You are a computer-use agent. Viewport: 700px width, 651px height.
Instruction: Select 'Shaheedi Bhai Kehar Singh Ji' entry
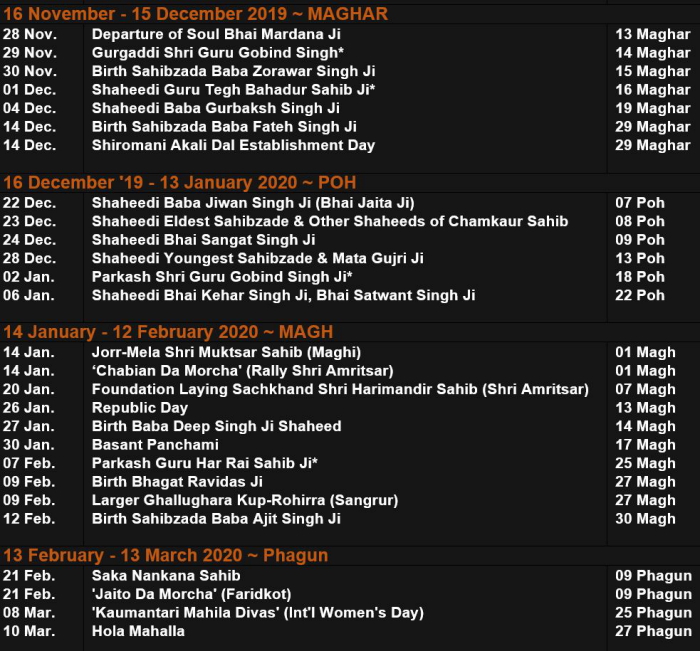(283, 296)
